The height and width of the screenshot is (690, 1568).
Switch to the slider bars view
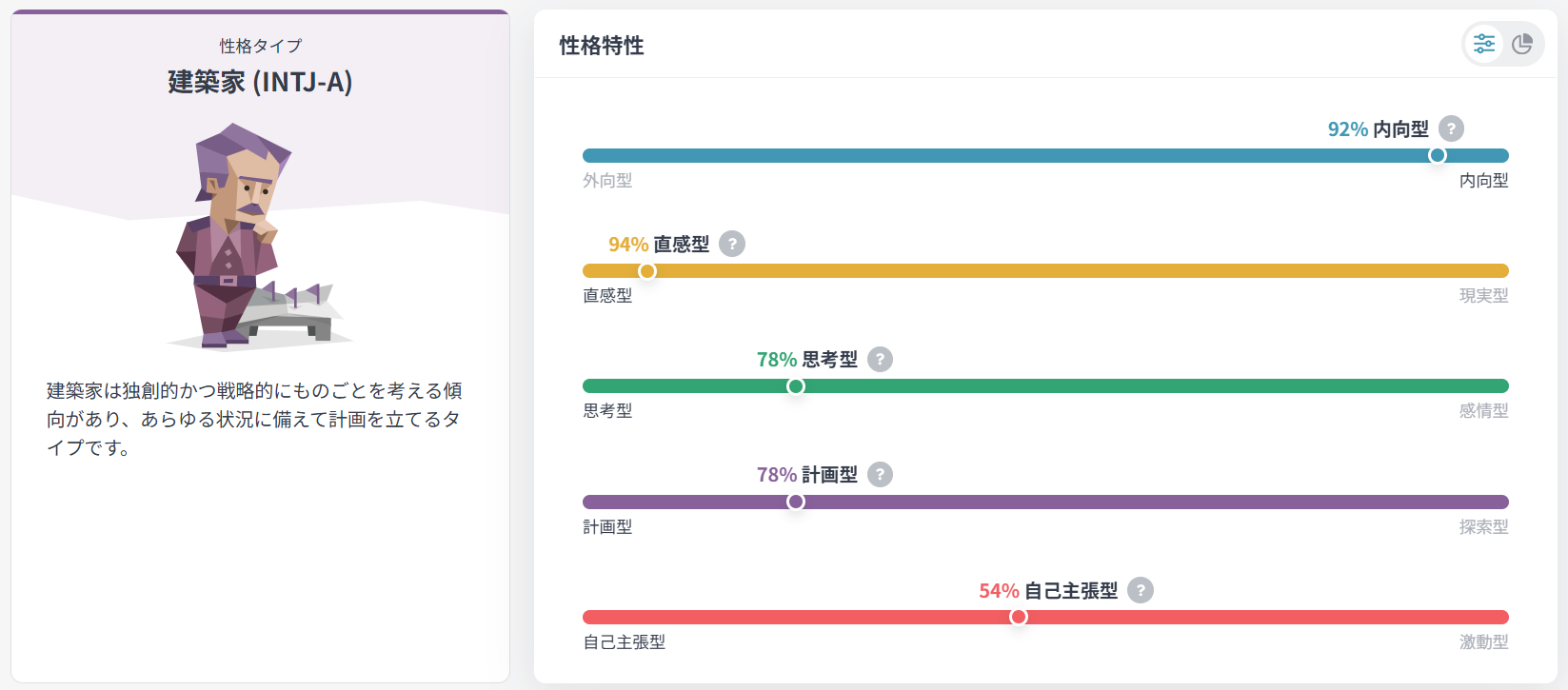point(1483,44)
